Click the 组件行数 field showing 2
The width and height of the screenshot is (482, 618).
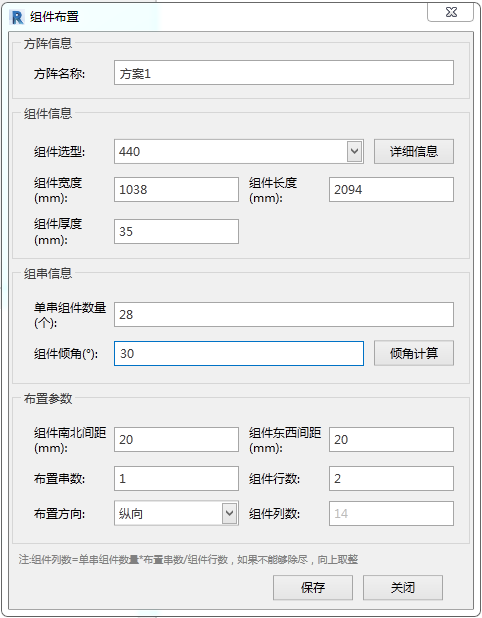[x=391, y=478]
